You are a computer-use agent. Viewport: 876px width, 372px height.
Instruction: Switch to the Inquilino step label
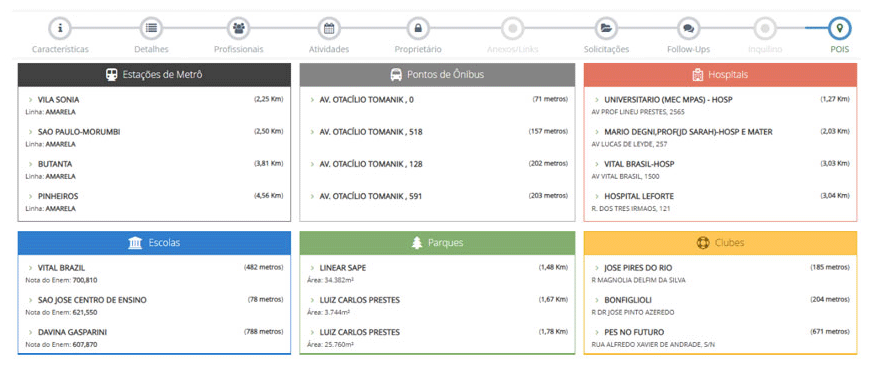coord(765,49)
